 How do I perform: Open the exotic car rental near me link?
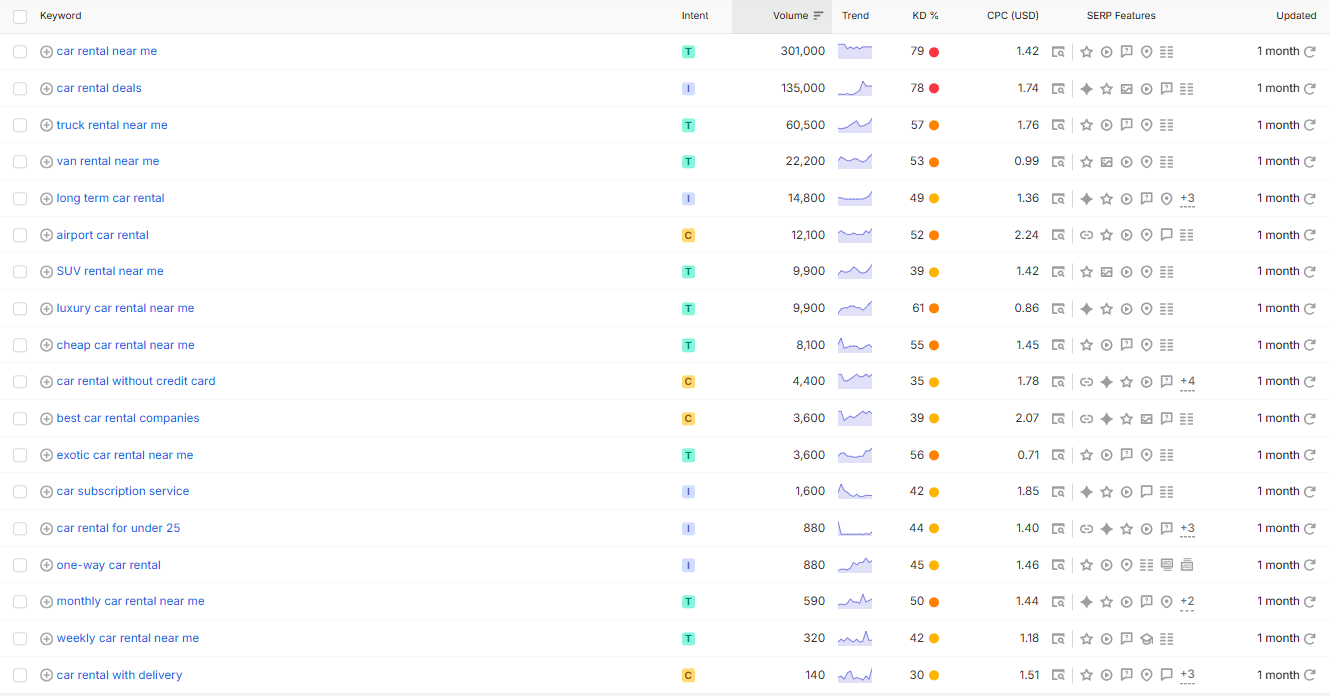[x=125, y=455]
